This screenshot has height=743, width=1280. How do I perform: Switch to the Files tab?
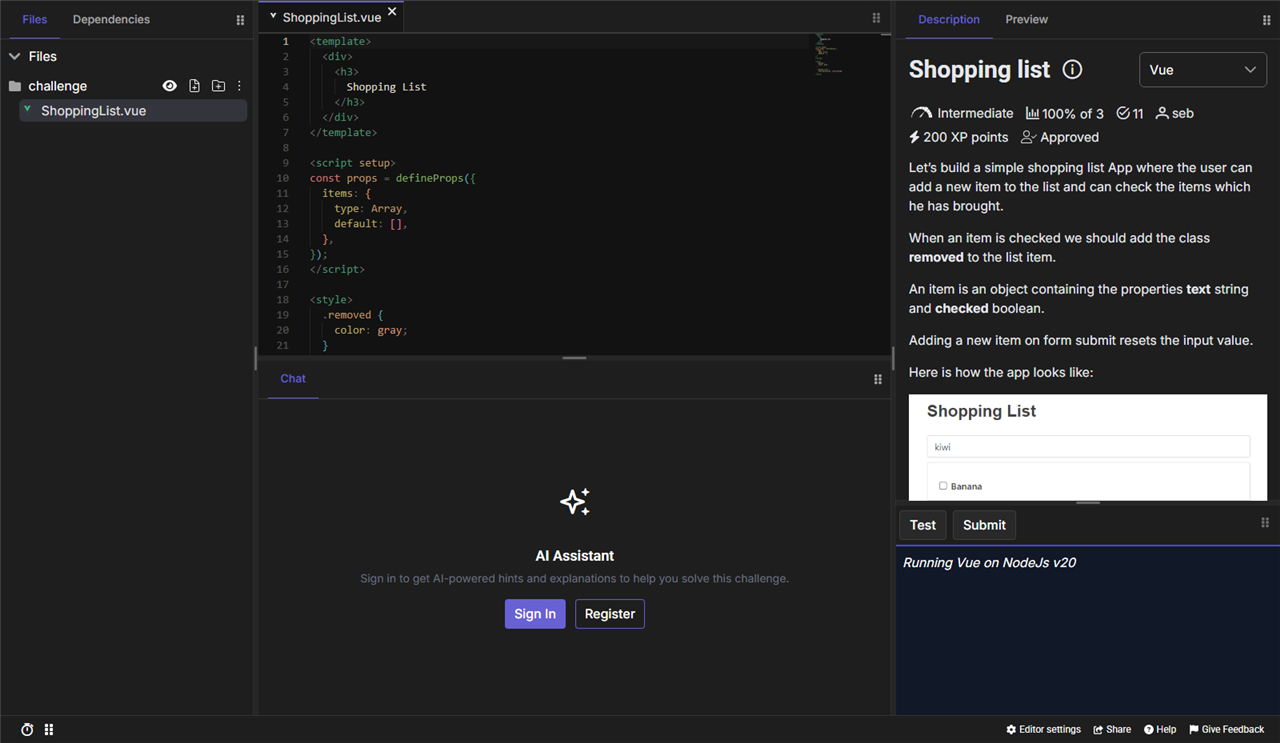[35, 19]
